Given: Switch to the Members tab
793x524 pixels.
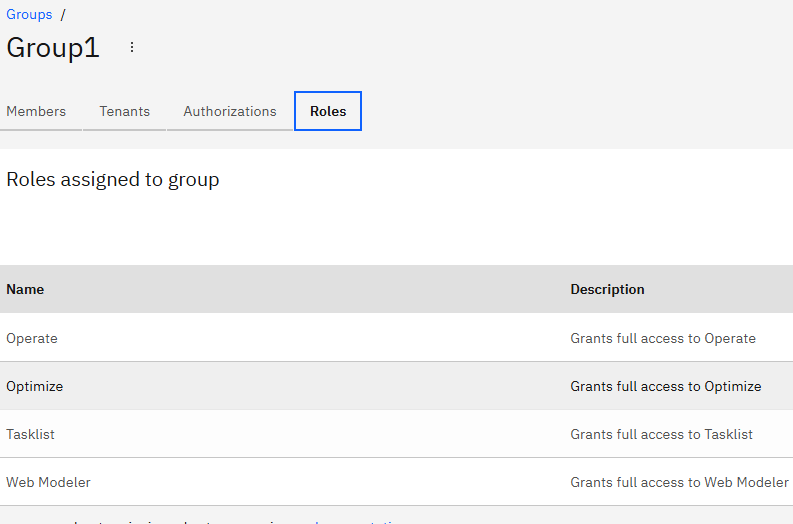Looking at the screenshot, I should [x=36, y=111].
